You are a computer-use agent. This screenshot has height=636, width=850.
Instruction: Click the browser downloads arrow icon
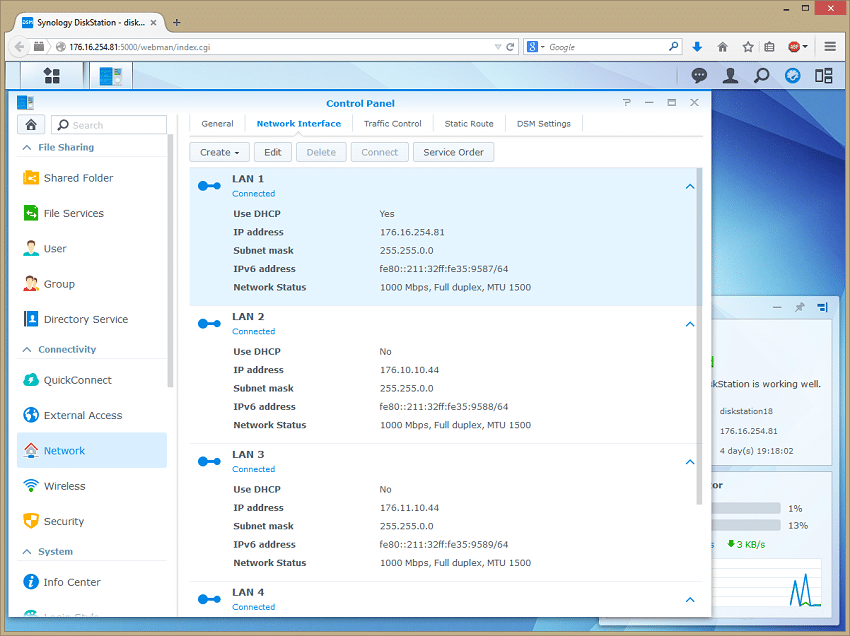click(697, 47)
